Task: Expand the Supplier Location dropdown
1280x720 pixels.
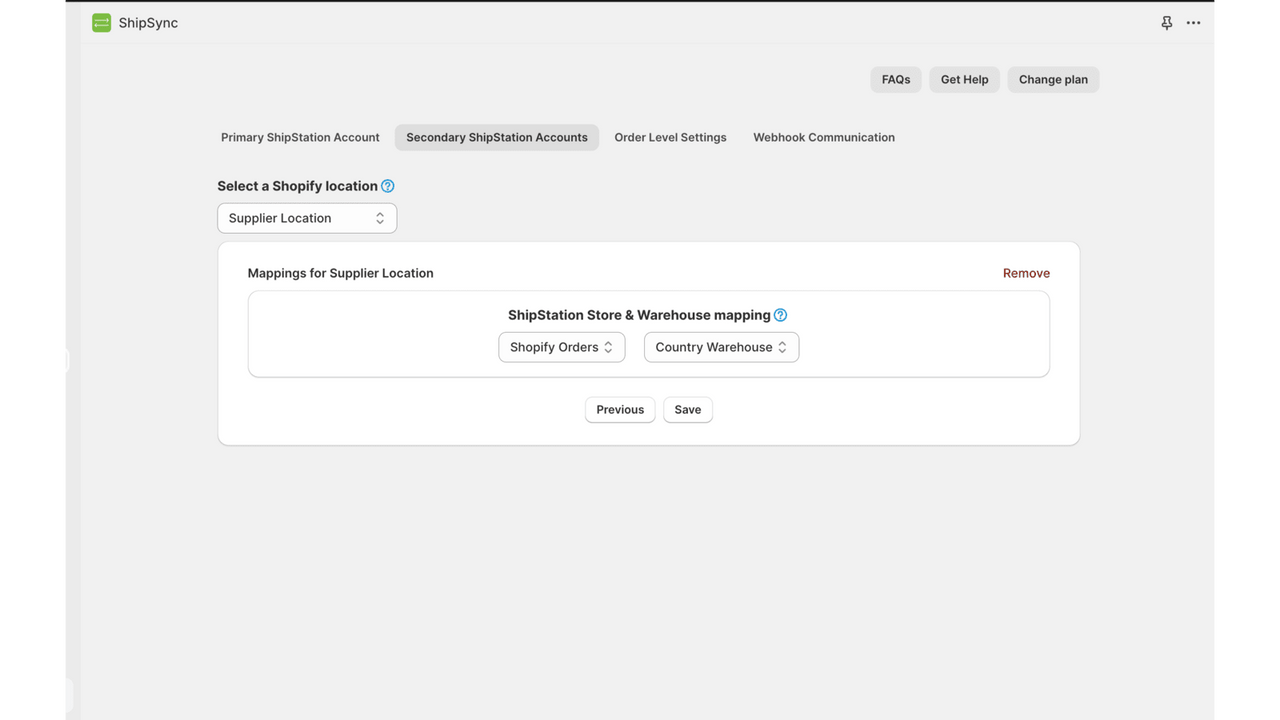Action: click(x=307, y=218)
